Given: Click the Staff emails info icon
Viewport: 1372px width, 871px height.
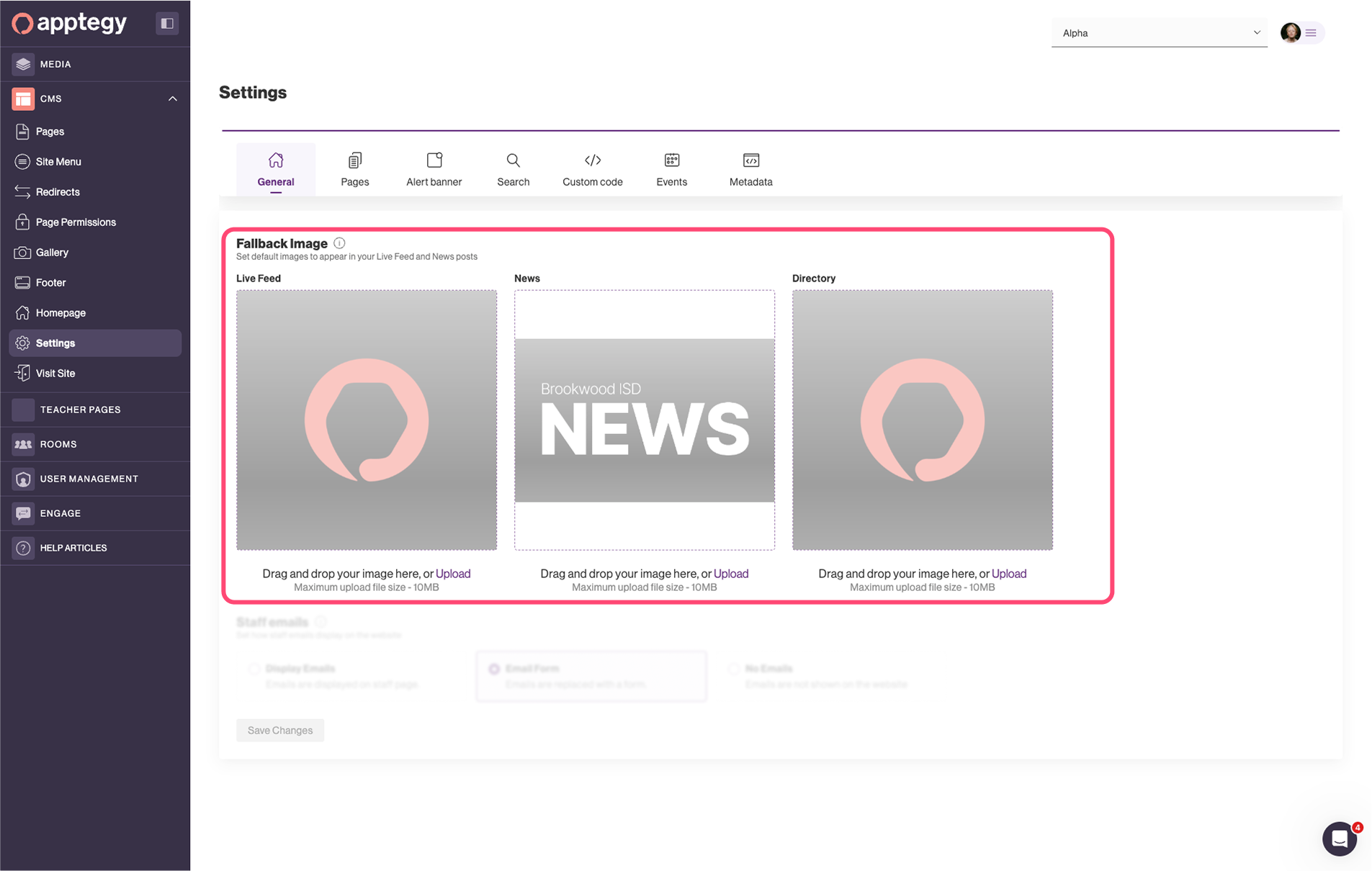Looking at the screenshot, I should click(320, 622).
